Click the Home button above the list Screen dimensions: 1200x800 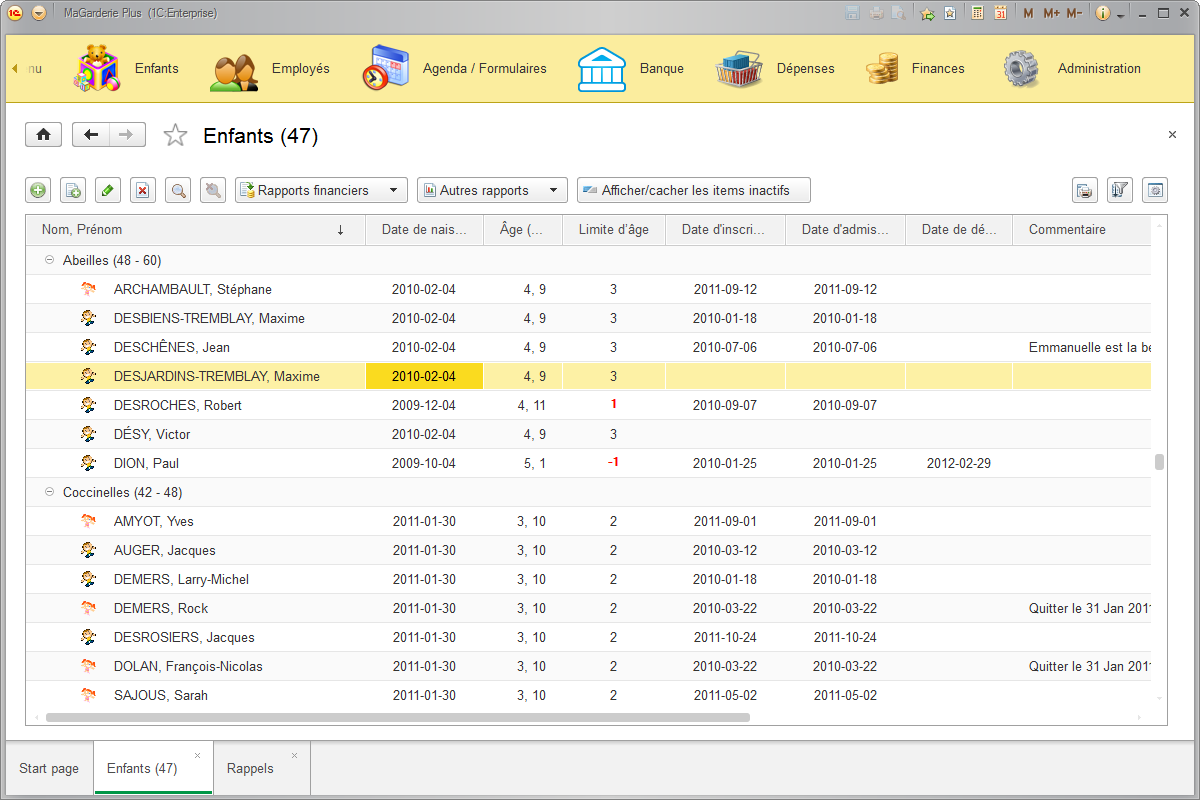click(43, 134)
